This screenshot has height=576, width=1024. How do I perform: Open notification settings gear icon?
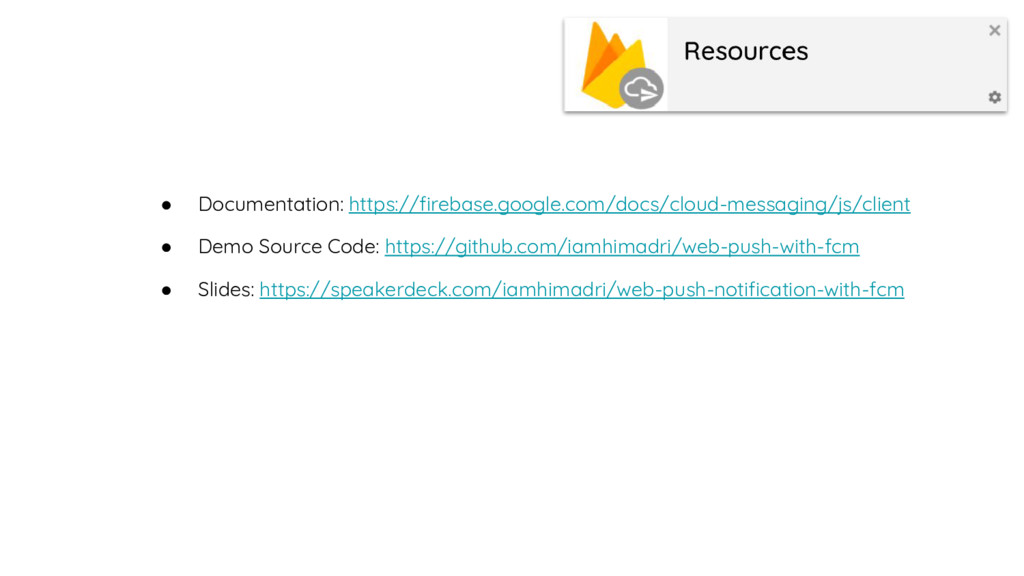pos(994,97)
